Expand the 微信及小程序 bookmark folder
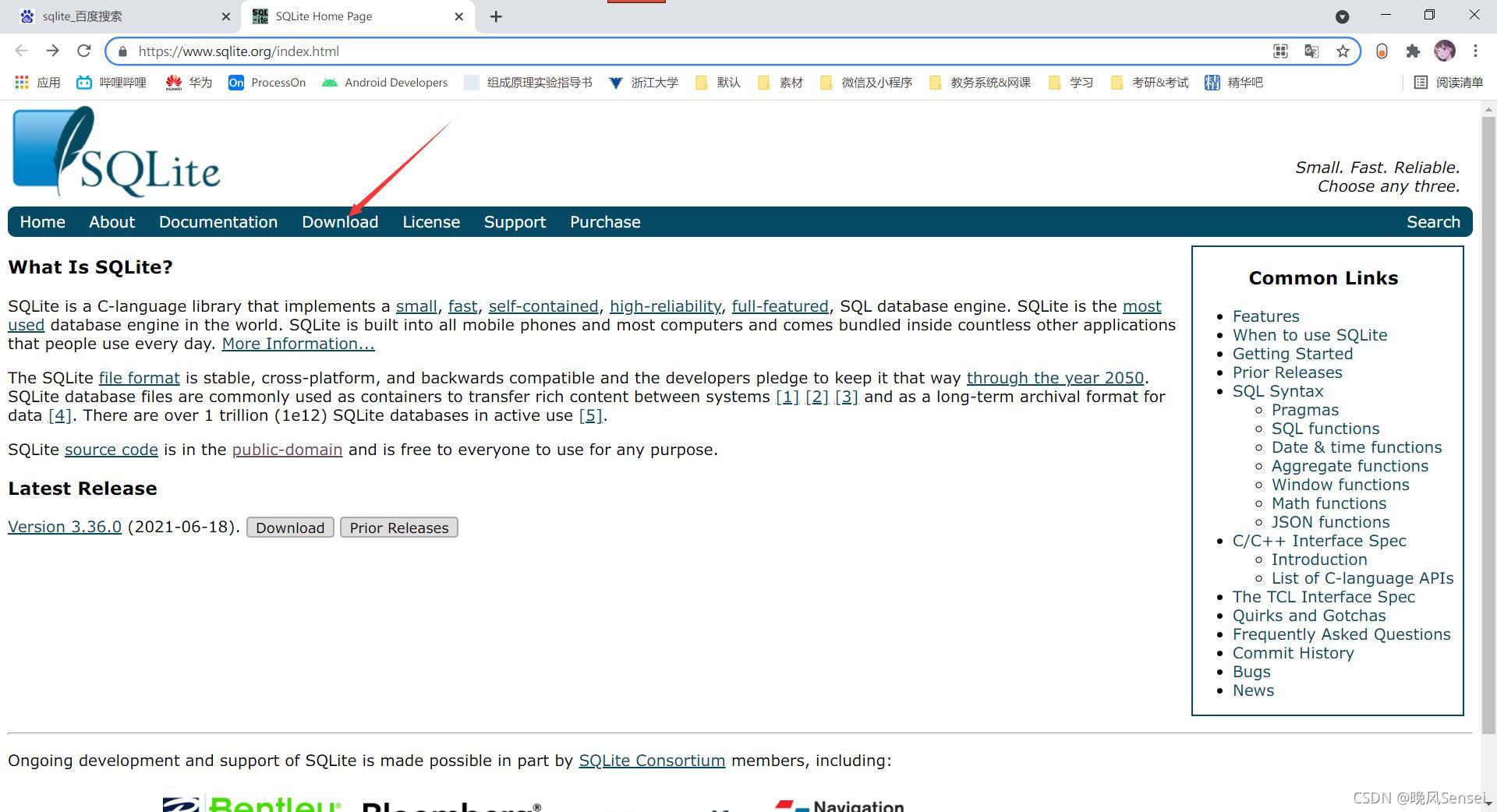 (x=865, y=83)
